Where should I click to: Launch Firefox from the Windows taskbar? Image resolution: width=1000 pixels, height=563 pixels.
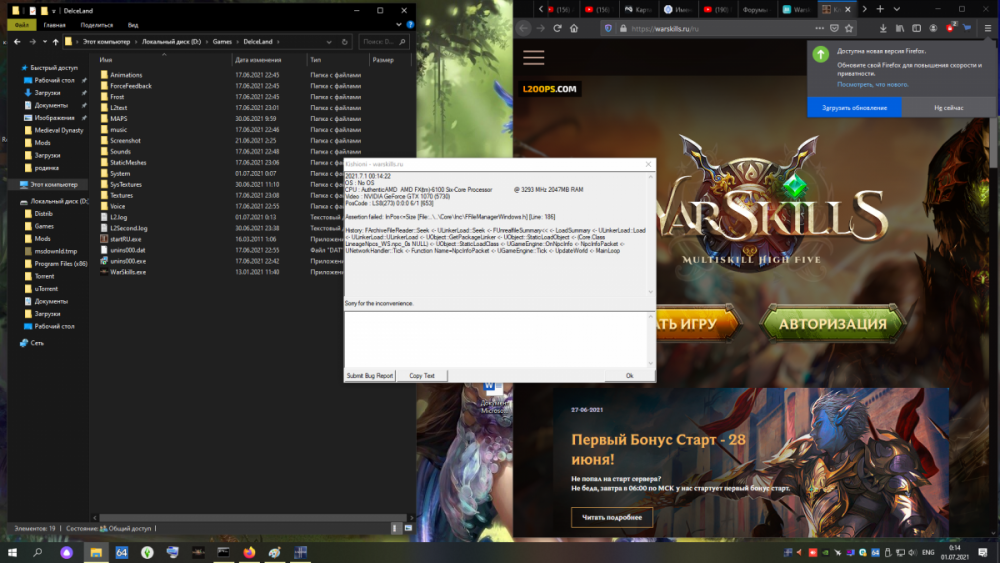click(249, 552)
